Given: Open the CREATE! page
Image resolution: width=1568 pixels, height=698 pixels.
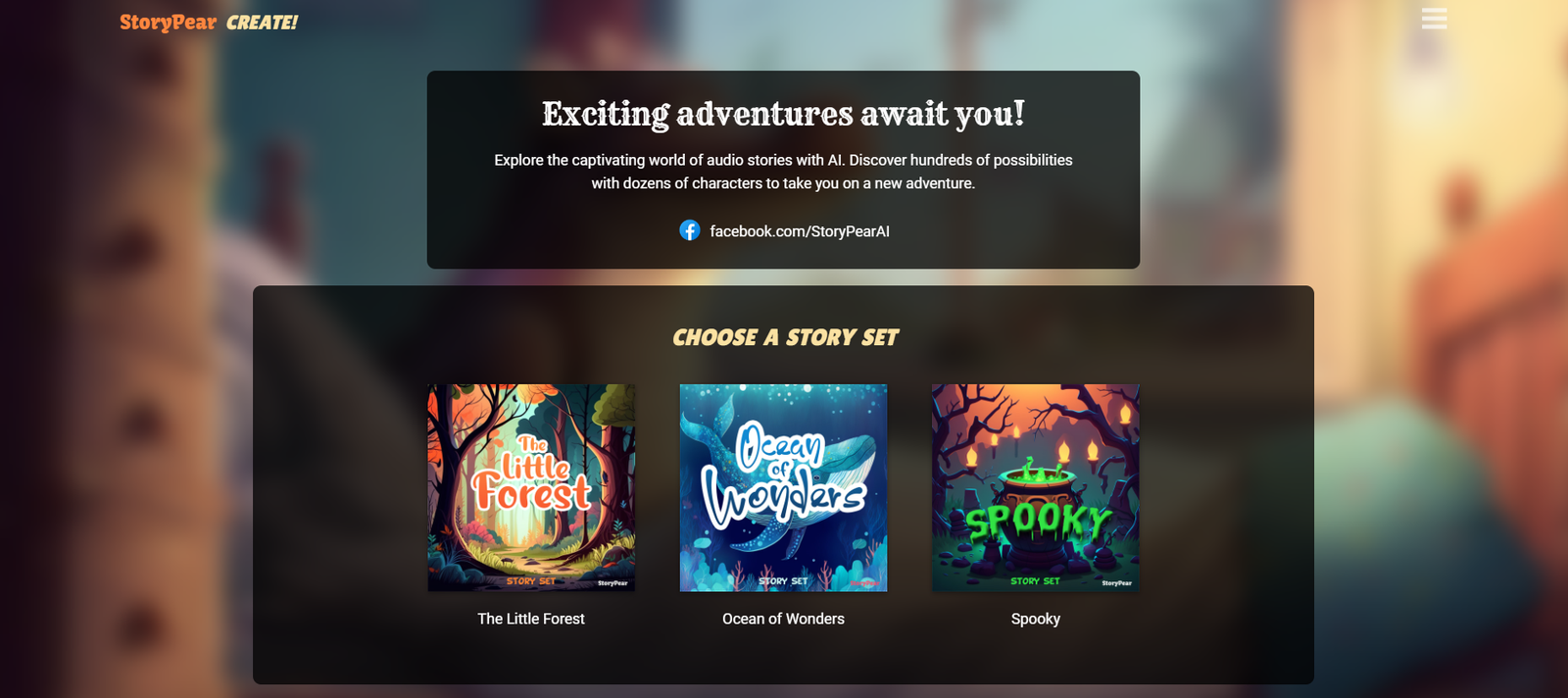Looking at the screenshot, I should tap(262, 23).
